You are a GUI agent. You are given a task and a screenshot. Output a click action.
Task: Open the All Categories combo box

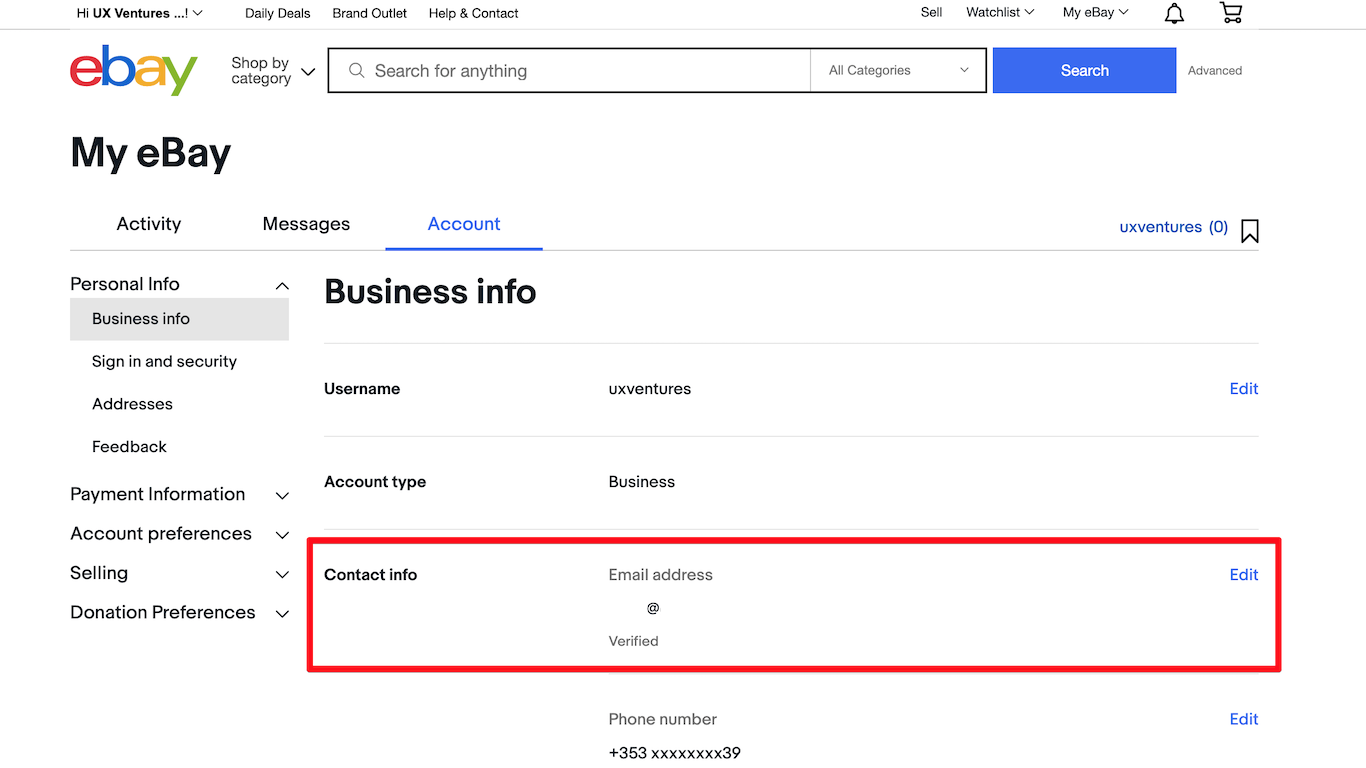coord(898,70)
